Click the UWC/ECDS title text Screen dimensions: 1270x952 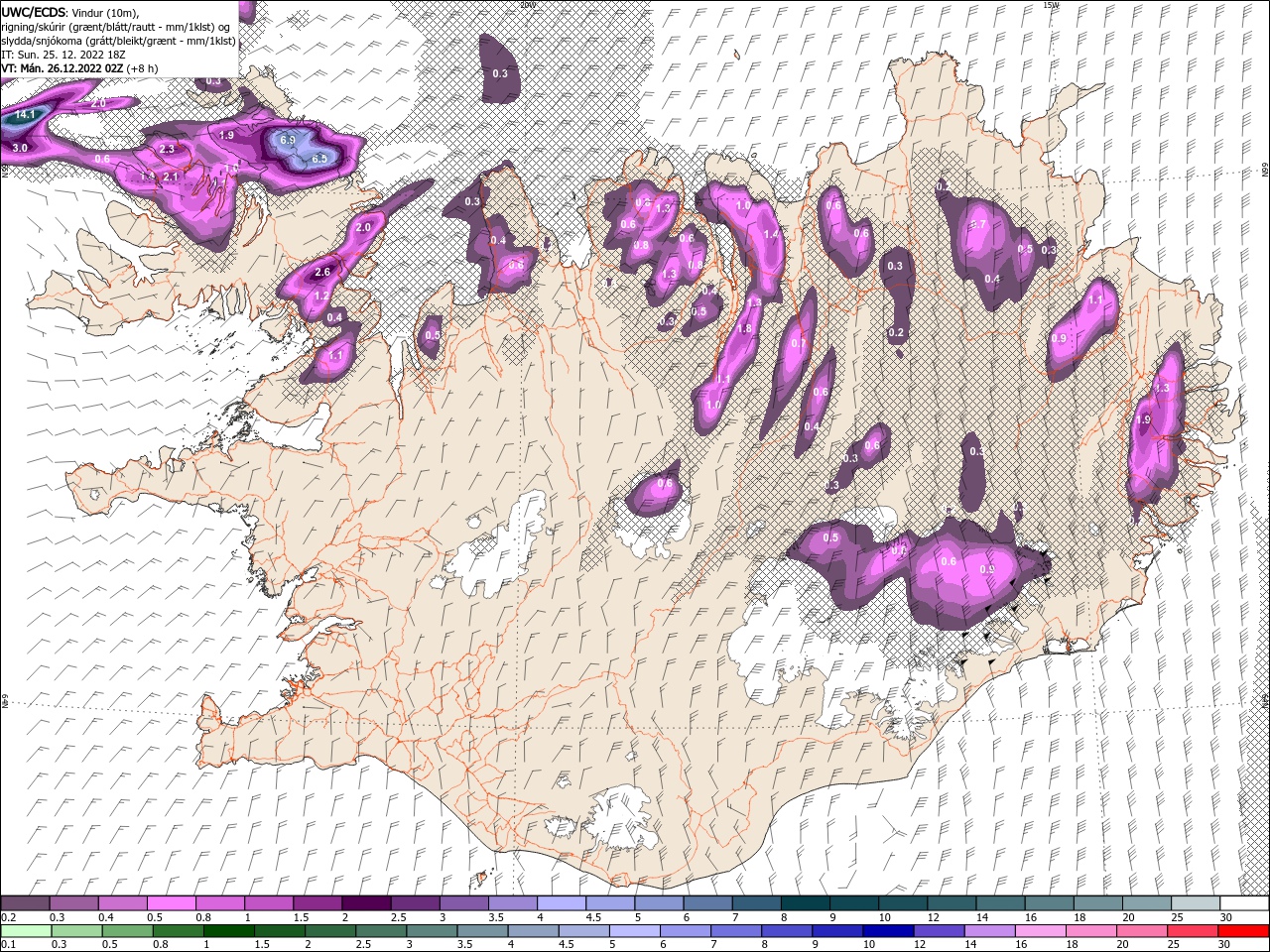pyautogui.click(x=34, y=12)
